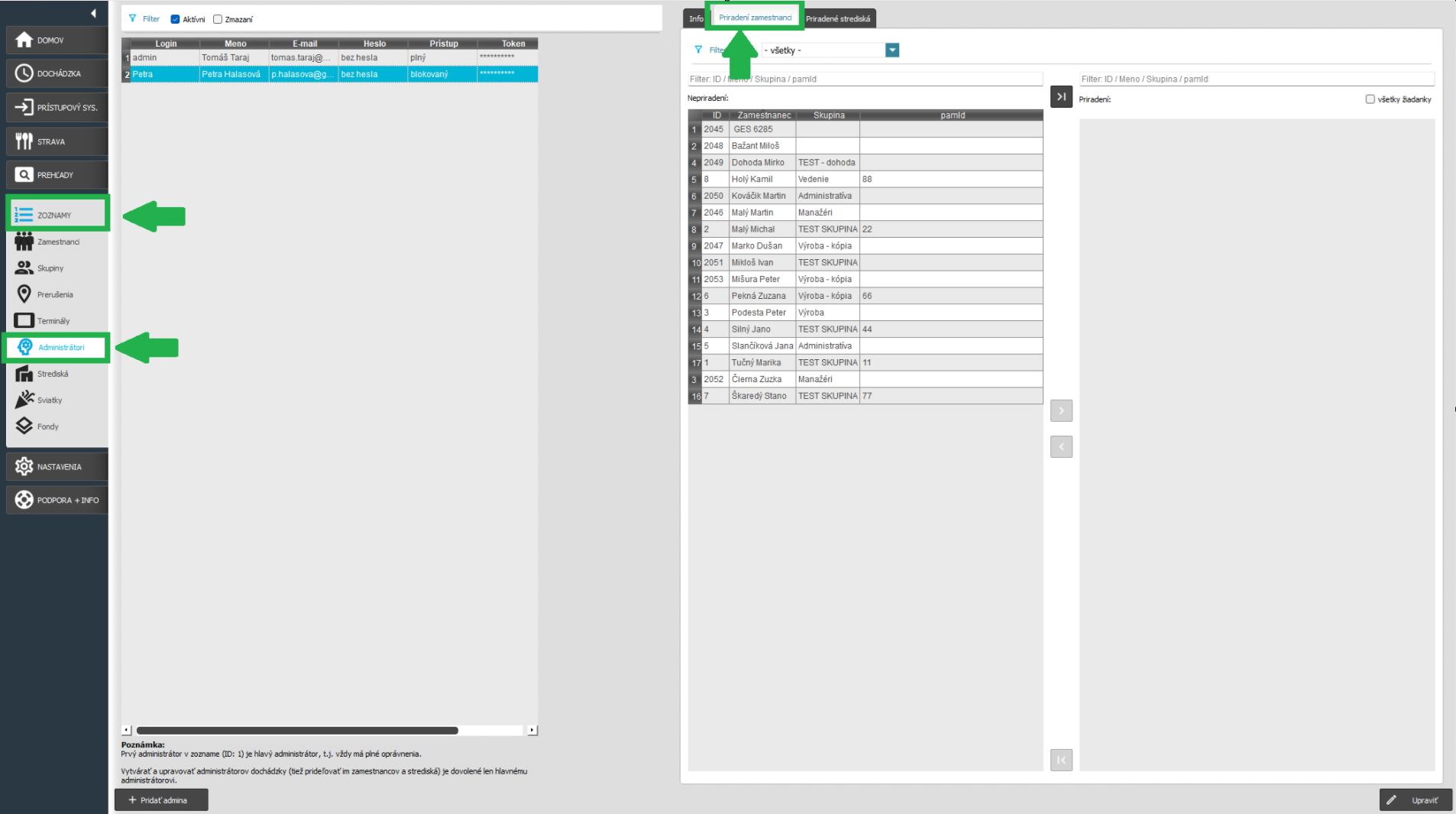1456x814 pixels.
Task: Check the všetky žiadanky checkbox
Action: point(1370,99)
